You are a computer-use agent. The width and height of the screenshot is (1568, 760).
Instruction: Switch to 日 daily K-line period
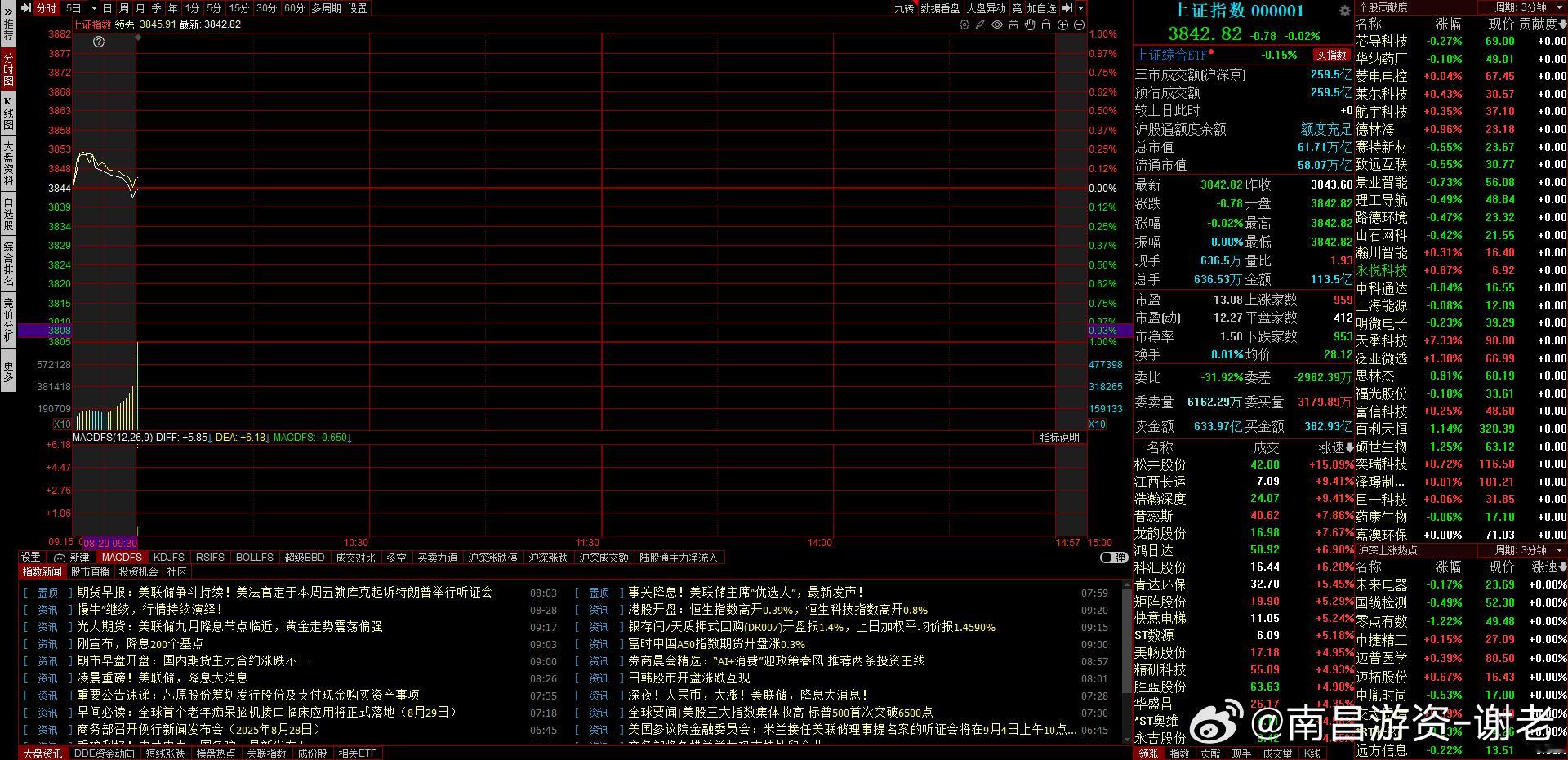pos(107,8)
